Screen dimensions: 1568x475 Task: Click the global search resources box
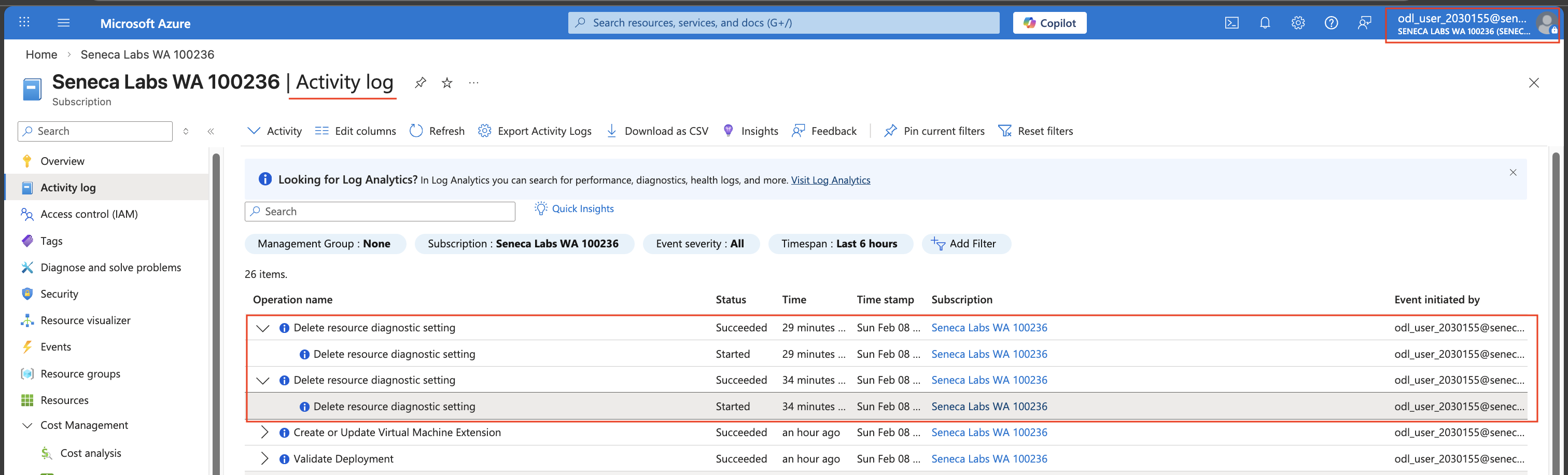(x=783, y=22)
